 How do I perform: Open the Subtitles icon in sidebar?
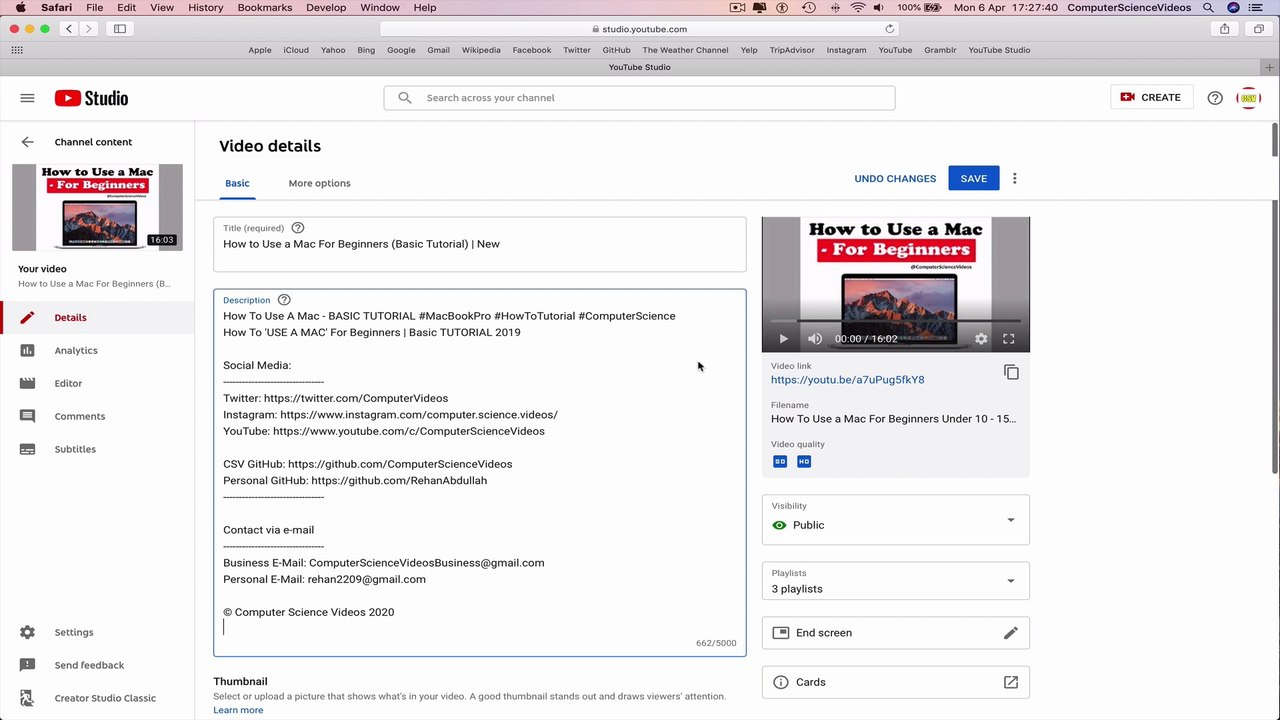tap(27, 449)
